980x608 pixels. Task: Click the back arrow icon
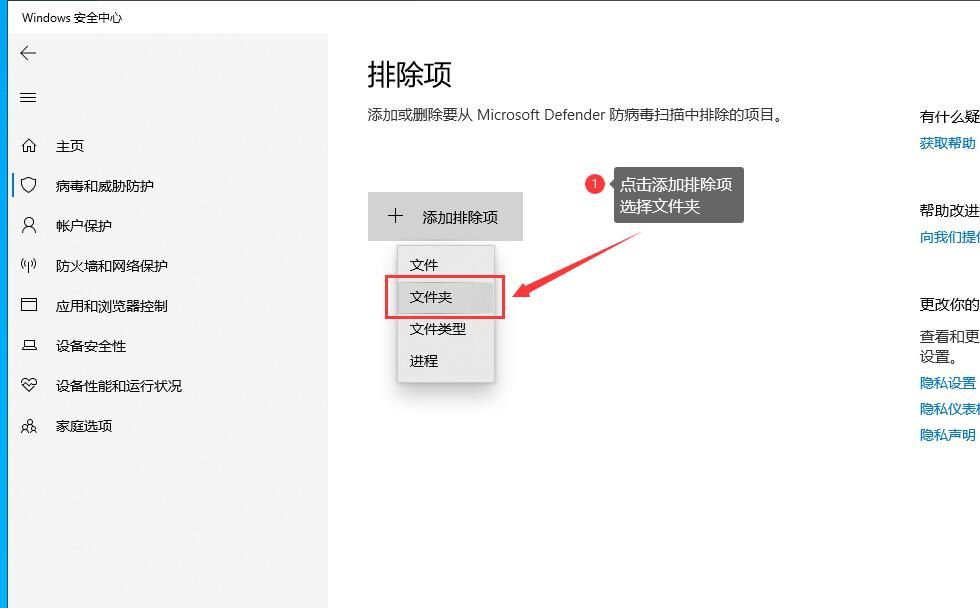(28, 54)
